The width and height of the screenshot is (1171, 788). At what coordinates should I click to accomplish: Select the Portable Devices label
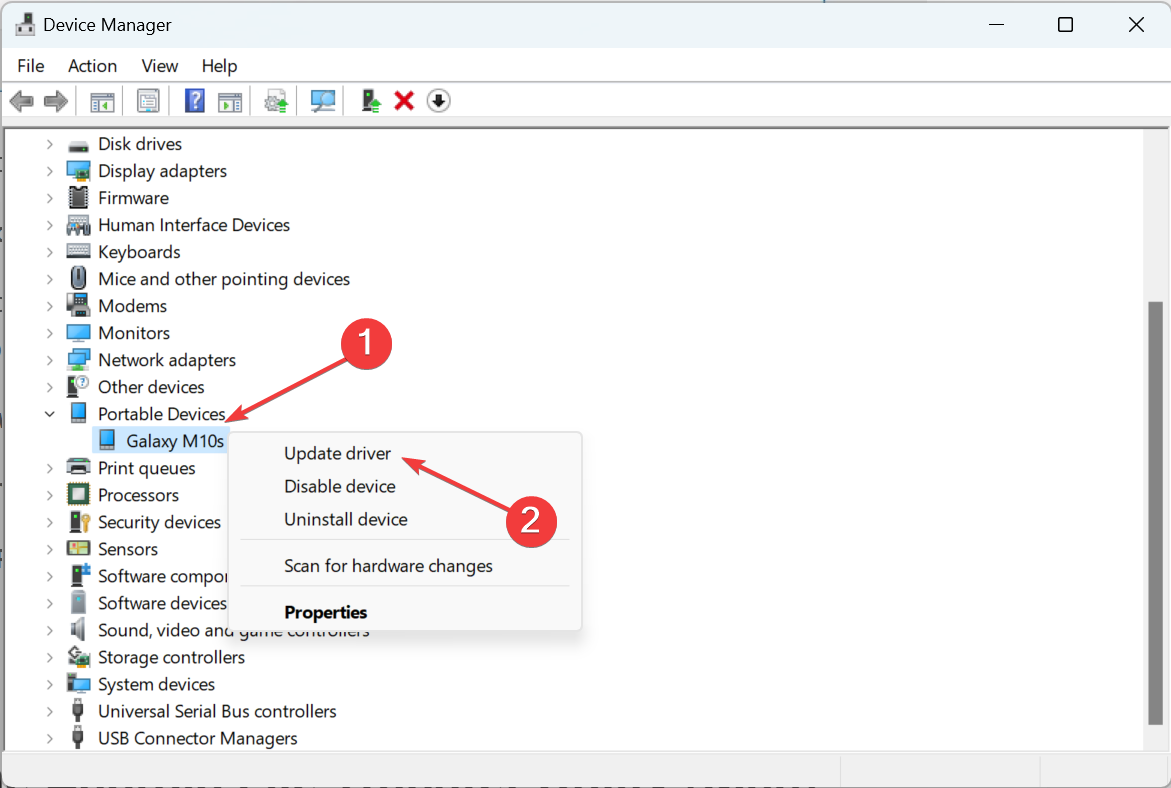click(x=161, y=414)
